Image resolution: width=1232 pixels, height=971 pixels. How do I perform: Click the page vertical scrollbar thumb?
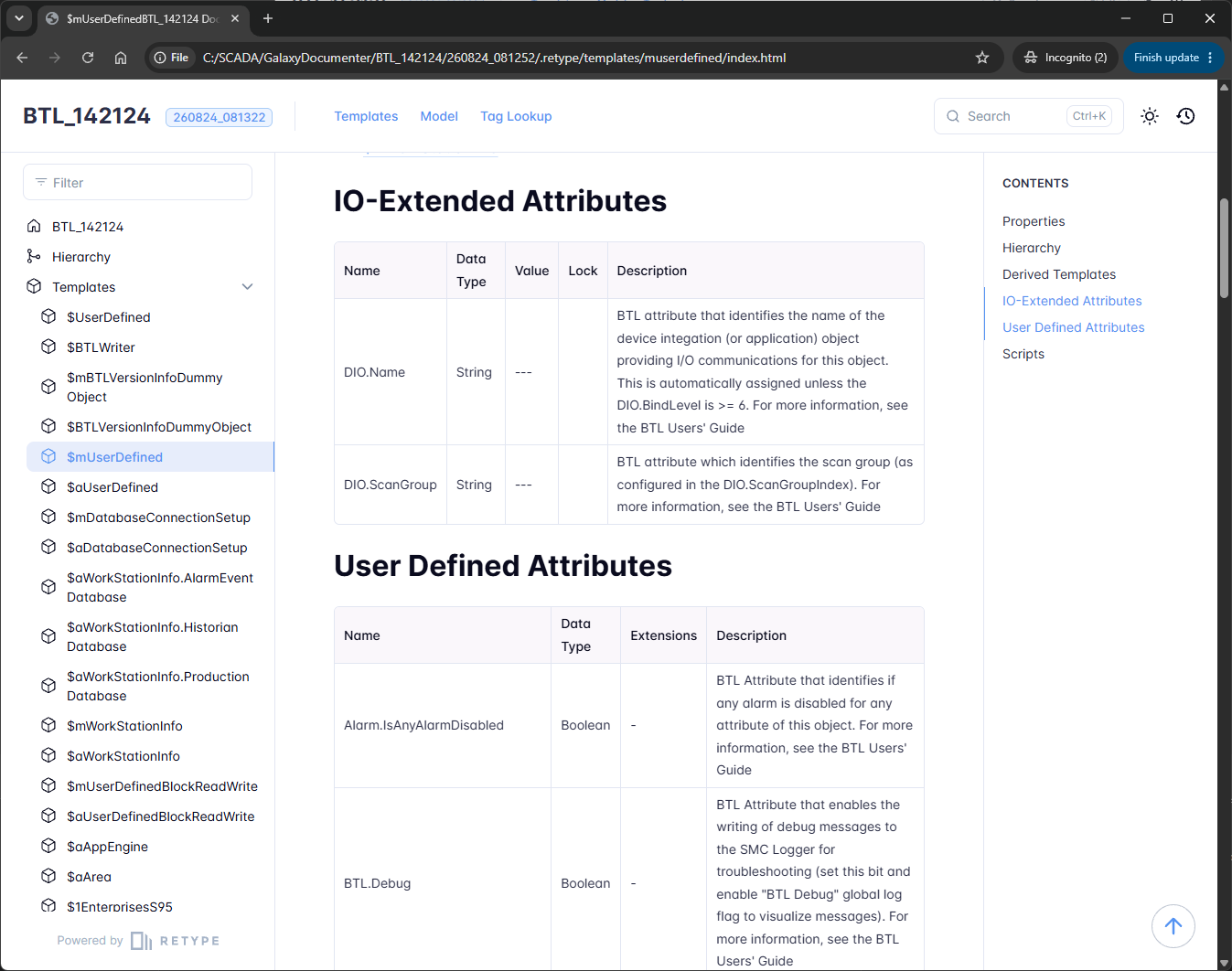pos(1225,247)
